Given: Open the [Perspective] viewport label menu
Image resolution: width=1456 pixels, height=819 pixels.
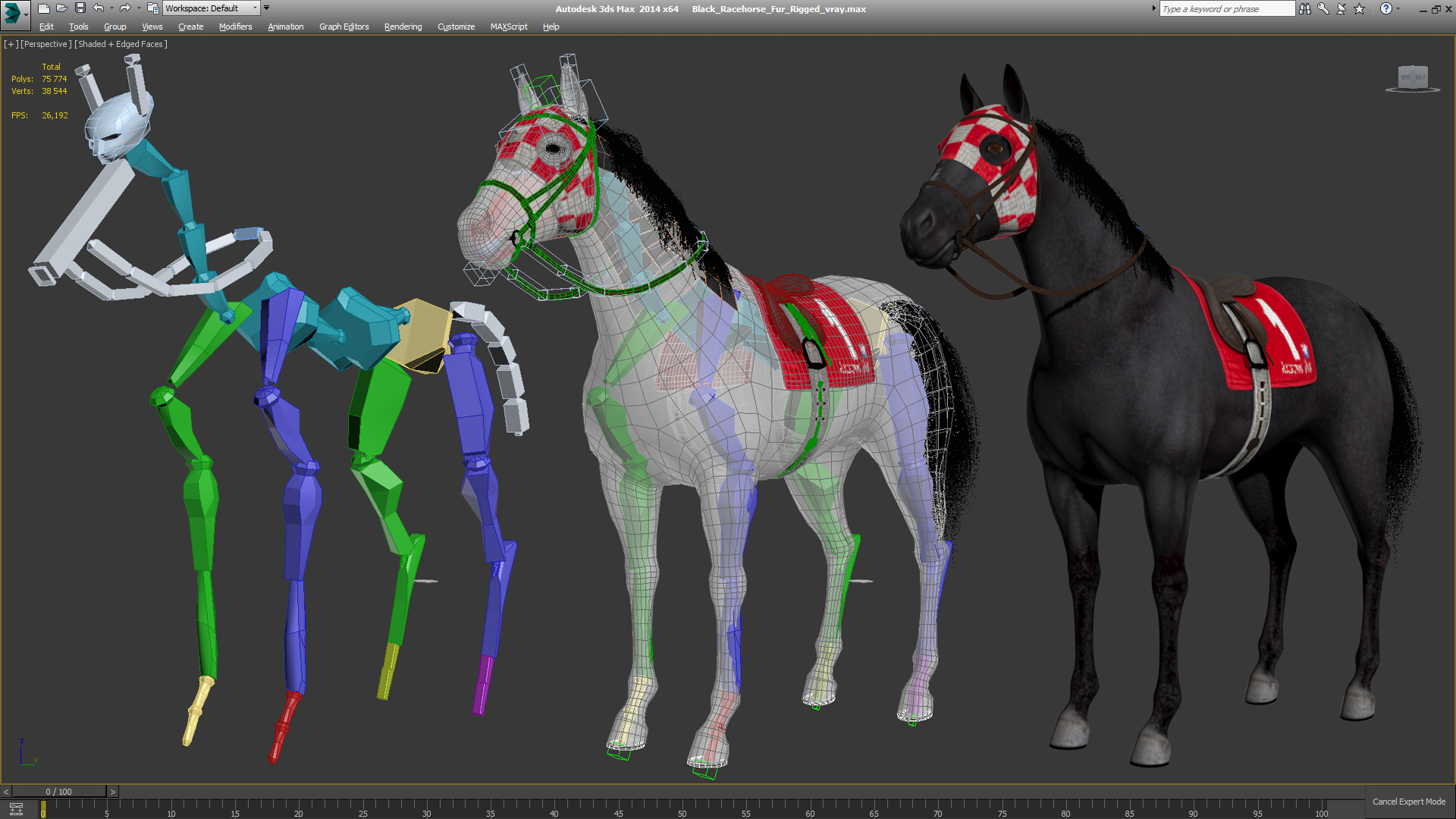Looking at the screenshot, I should pos(46,44).
